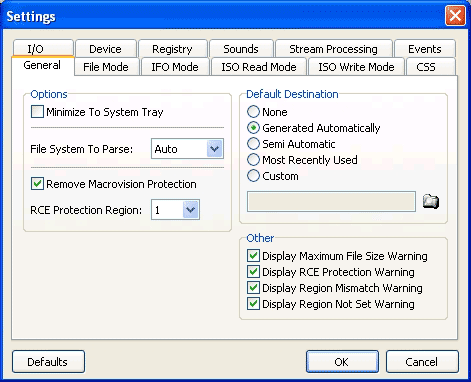Open File System To Parse dropdown

pyautogui.click(x=214, y=149)
